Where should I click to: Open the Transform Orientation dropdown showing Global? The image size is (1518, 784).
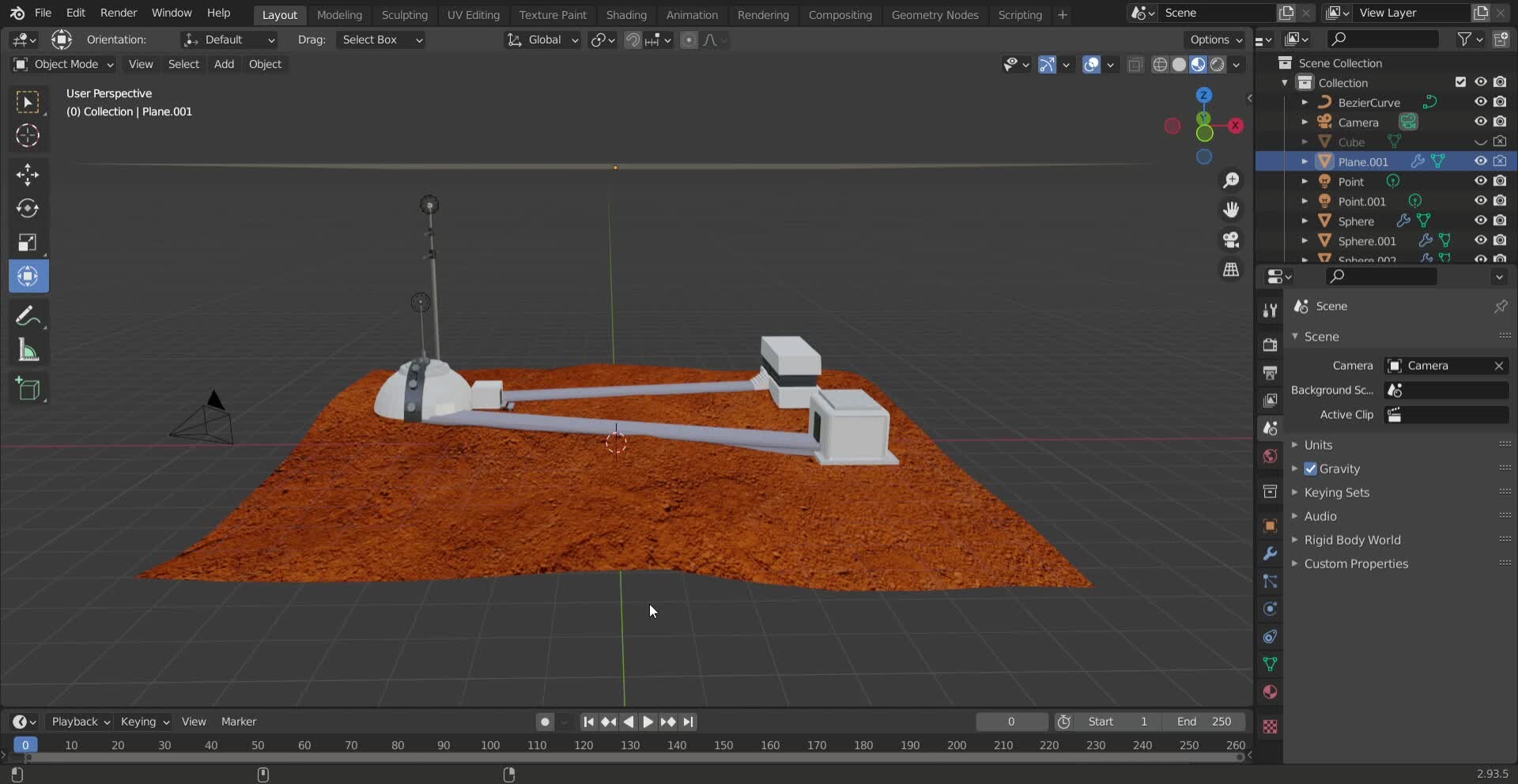[542, 40]
